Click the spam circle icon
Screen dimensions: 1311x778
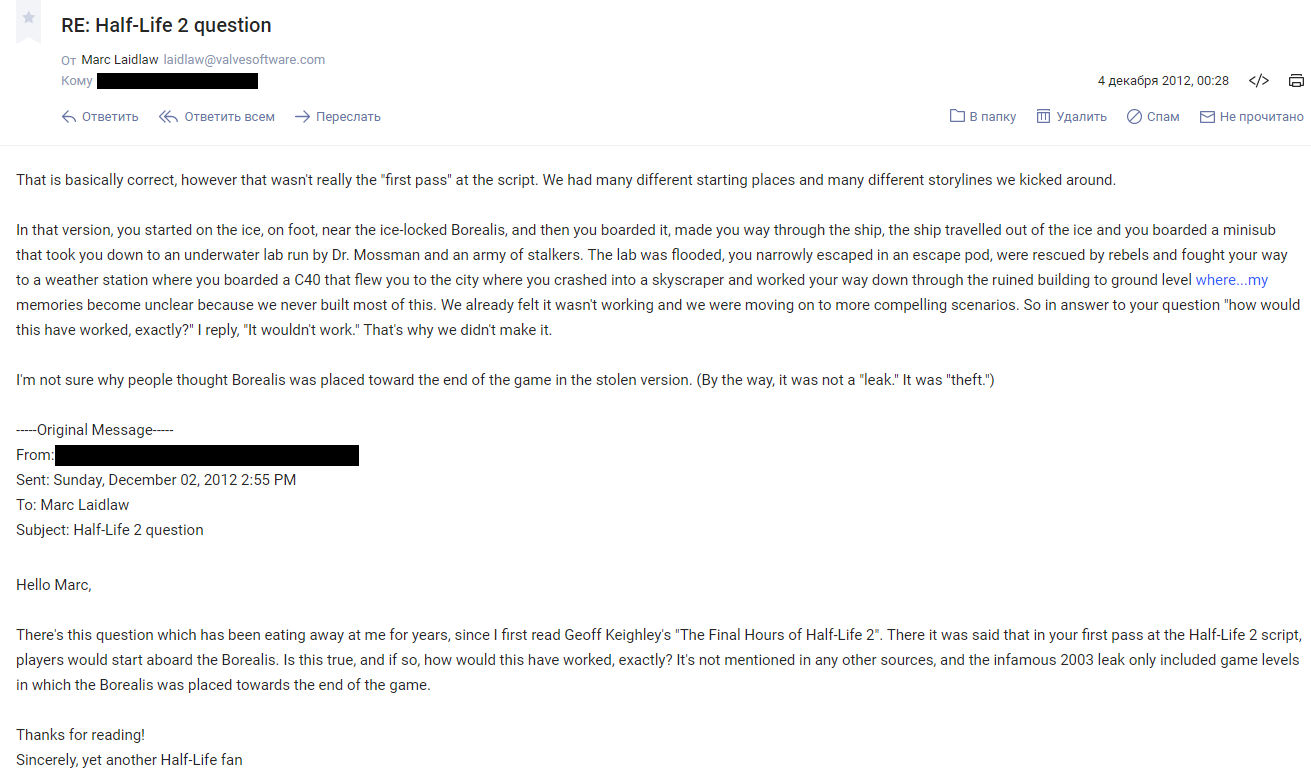click(1134, 117)
